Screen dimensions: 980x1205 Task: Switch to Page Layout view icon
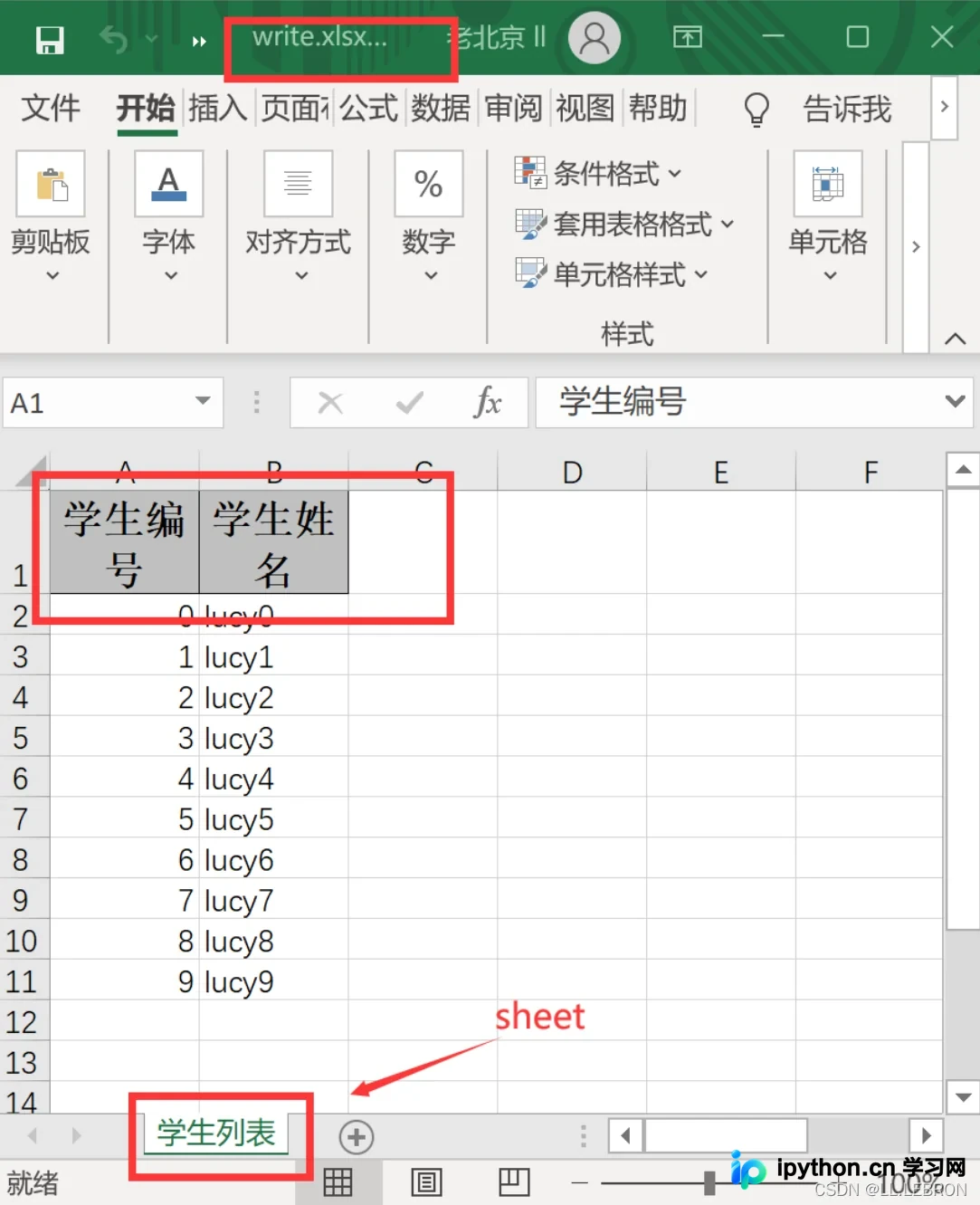point(426,1182)
